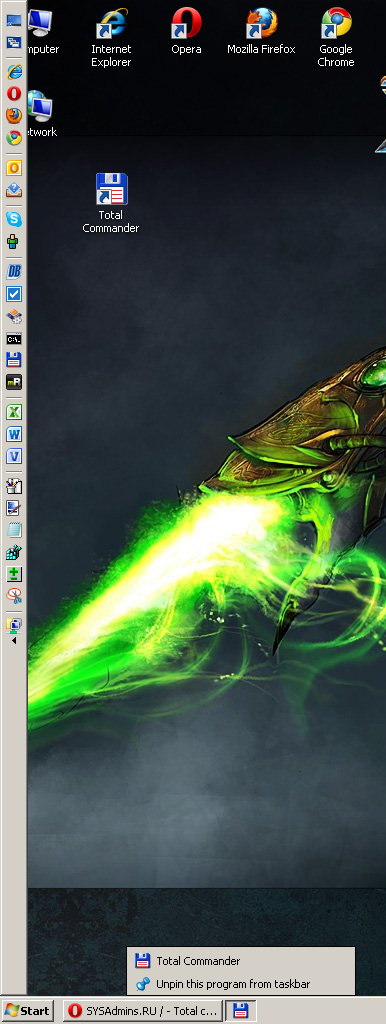This screenshot has width=386, height=1024.
Task: Open Registry Editor cube icon in sidebar
Action: click(14, 552)
